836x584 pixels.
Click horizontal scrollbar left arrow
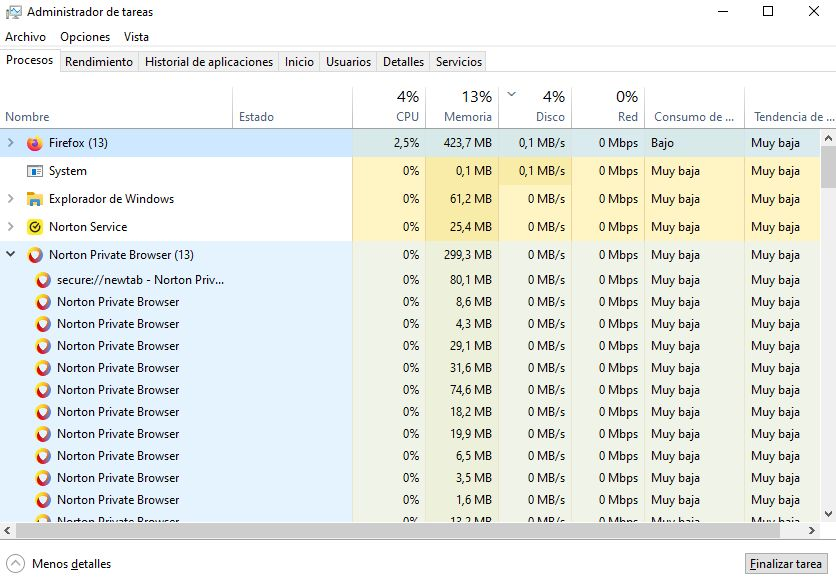(x=7, y=530)
